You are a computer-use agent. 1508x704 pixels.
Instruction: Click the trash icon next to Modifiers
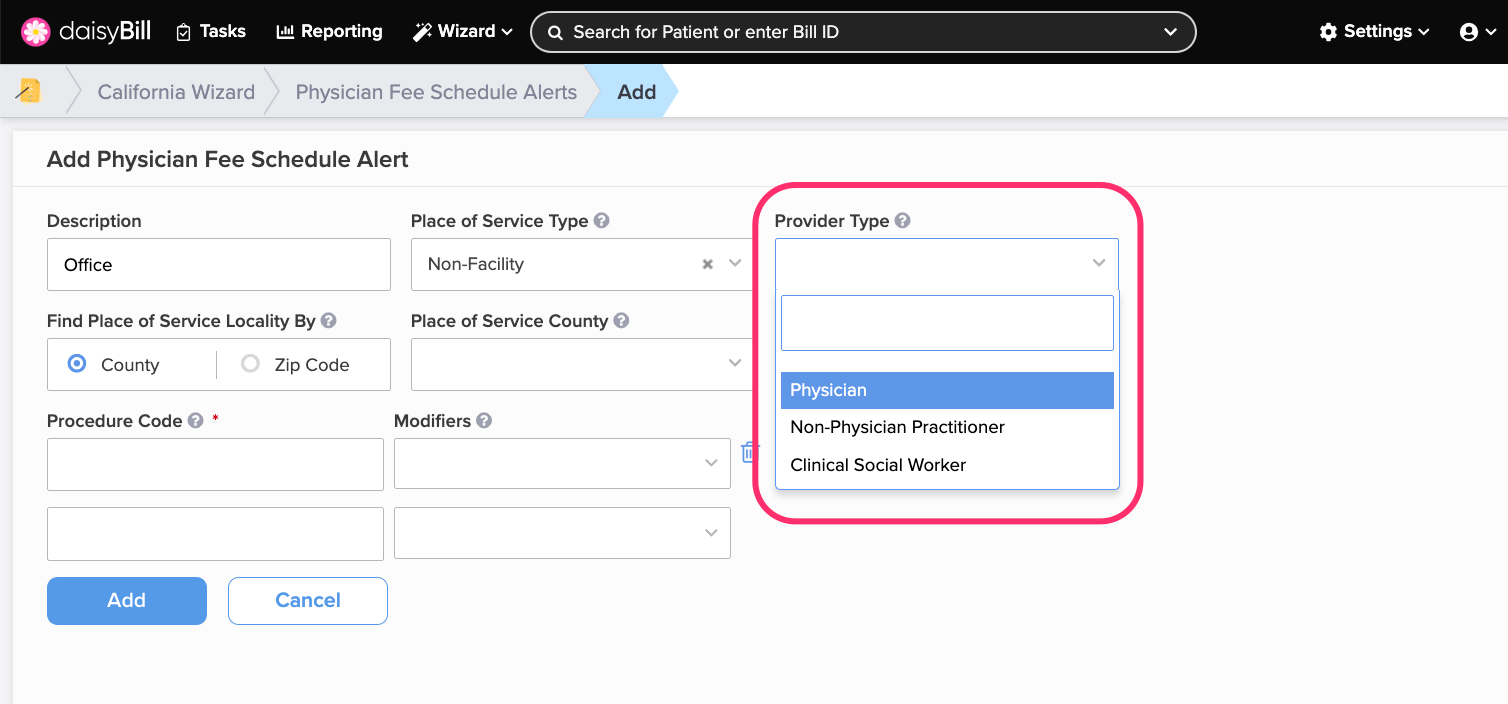(749, 452)
